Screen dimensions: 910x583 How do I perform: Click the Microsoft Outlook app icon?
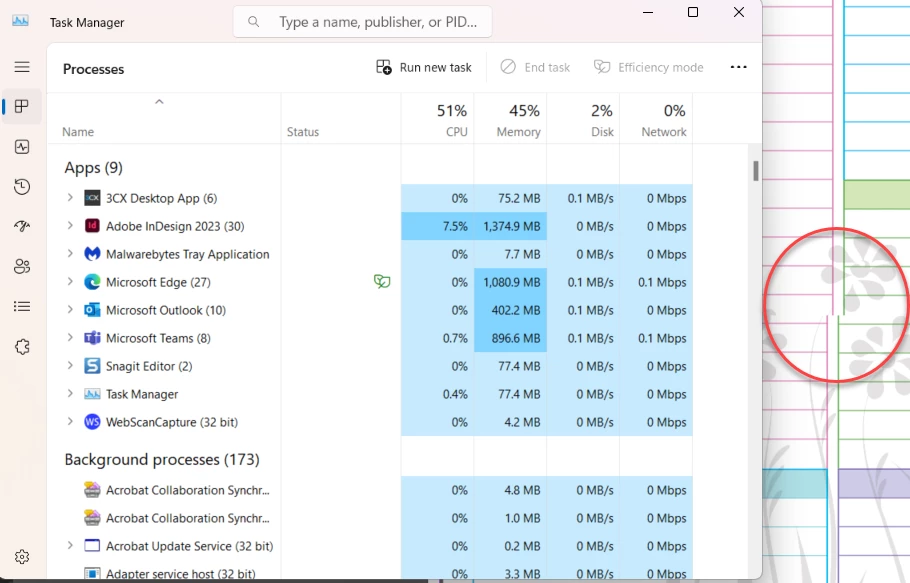92,310
